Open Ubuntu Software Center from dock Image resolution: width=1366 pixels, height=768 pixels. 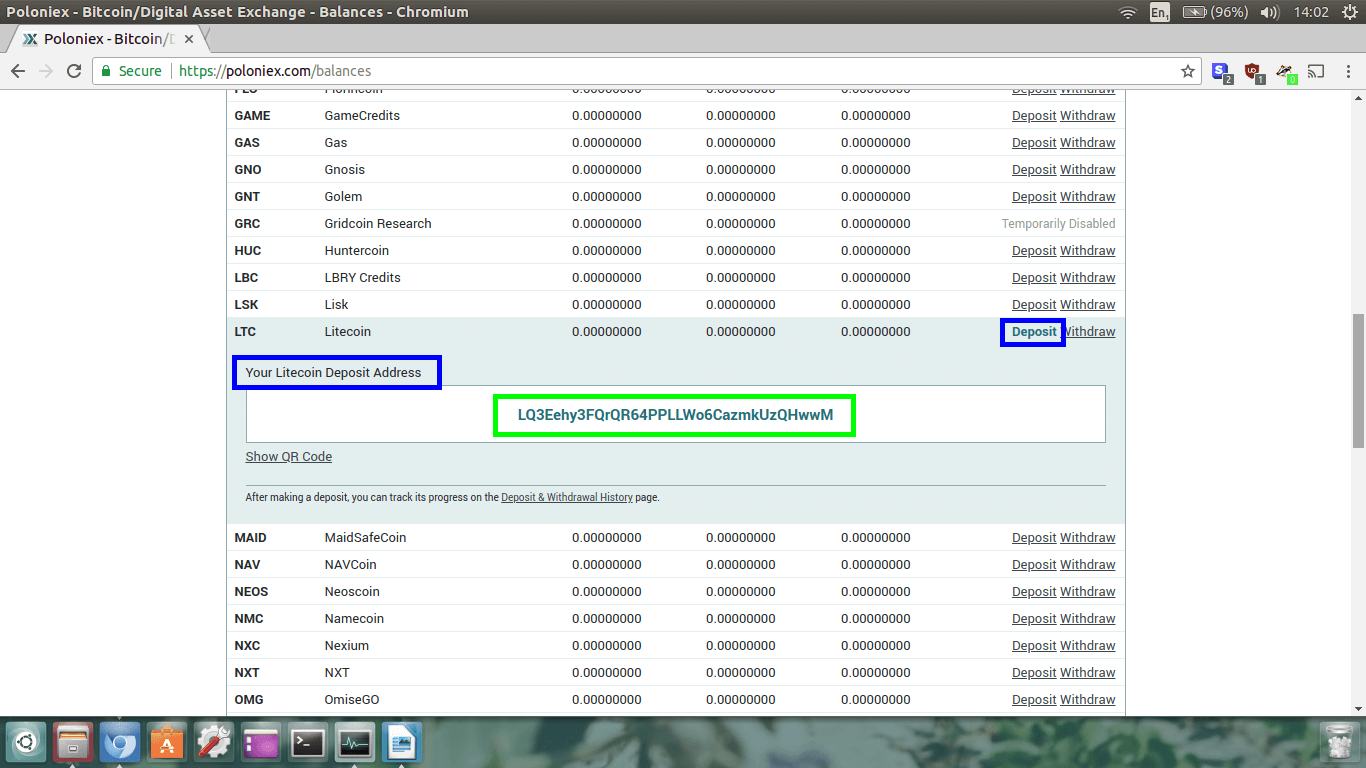(x=167, y=743)
